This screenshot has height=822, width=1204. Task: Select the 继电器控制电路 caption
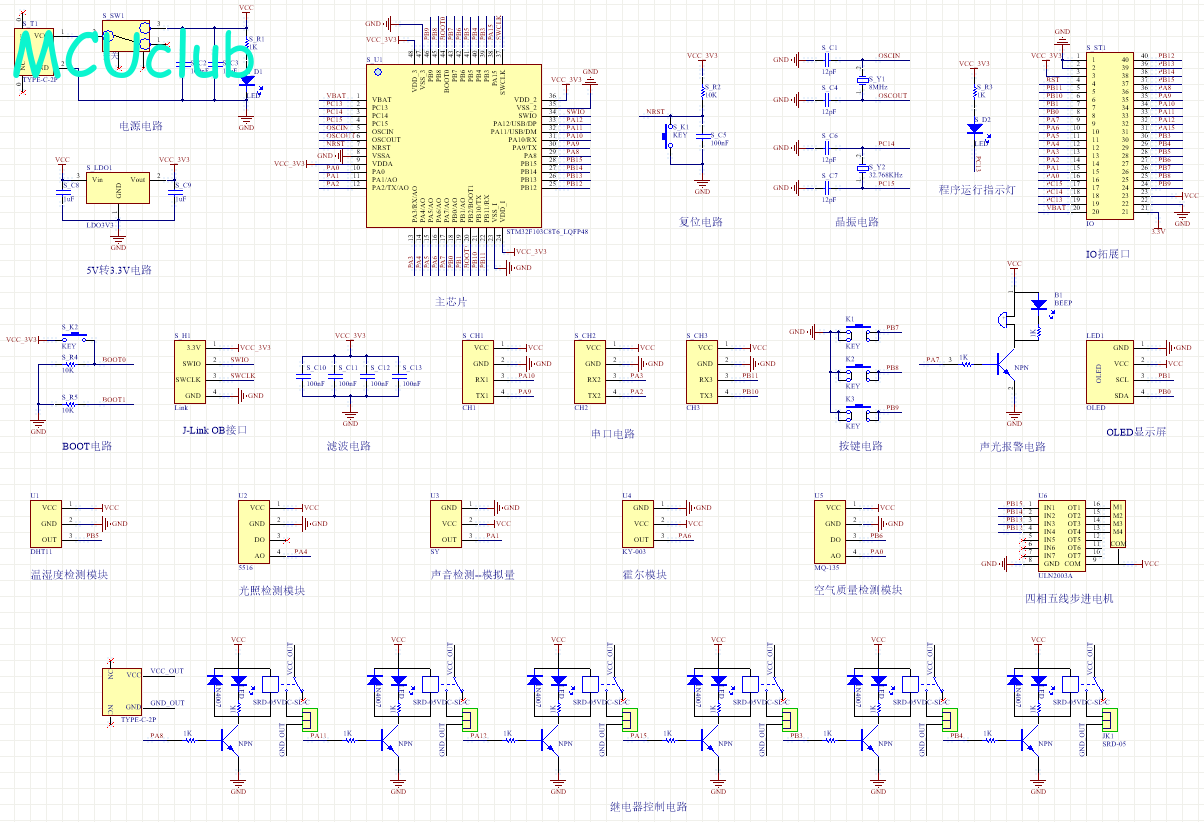click(649, 806)
